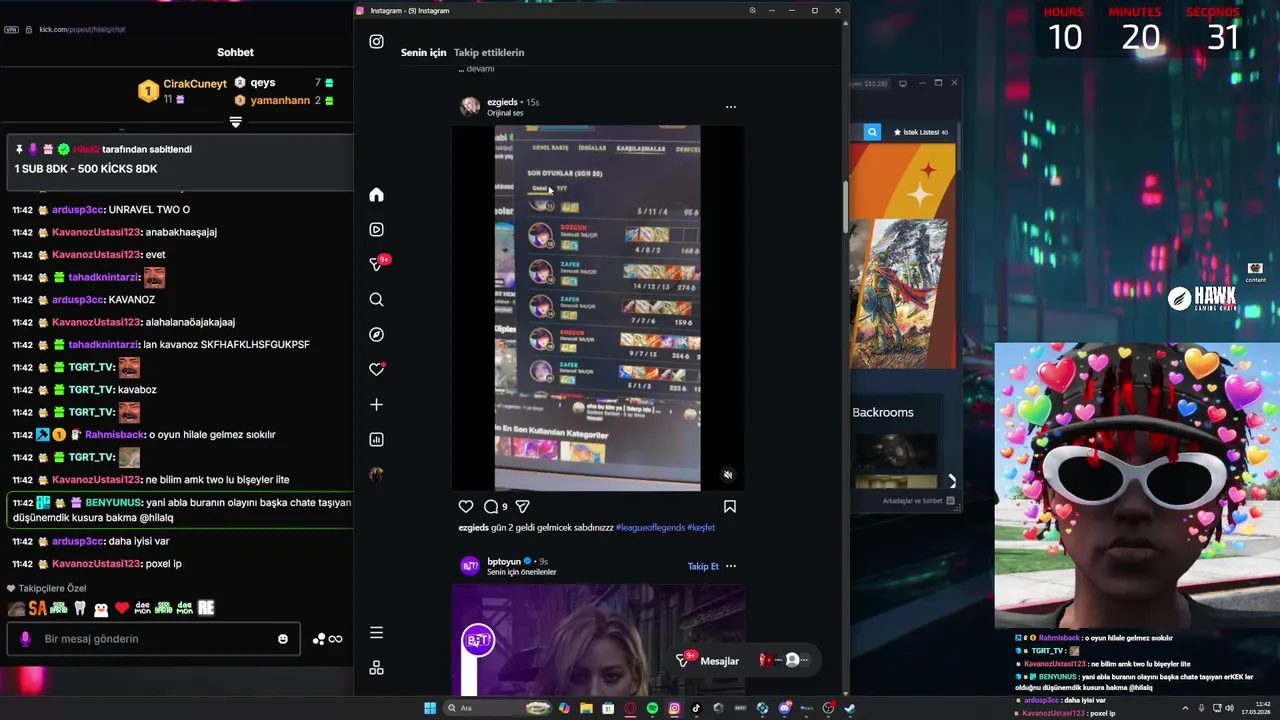Viewport: 1280px width, 720px height.
Task: Open Instagram direct messages sidebar icon
Action: [377, 264]
